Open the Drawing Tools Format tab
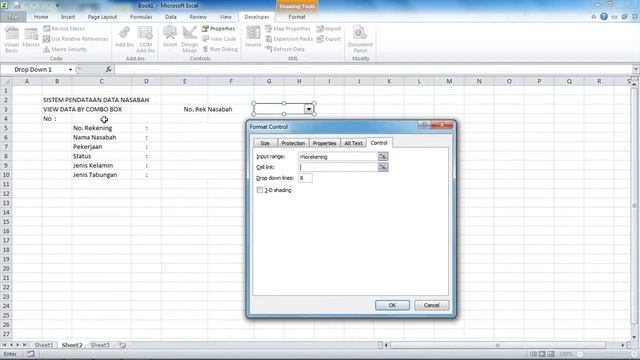The height and width of the screenshot is (360, 640). coord(297,17)
